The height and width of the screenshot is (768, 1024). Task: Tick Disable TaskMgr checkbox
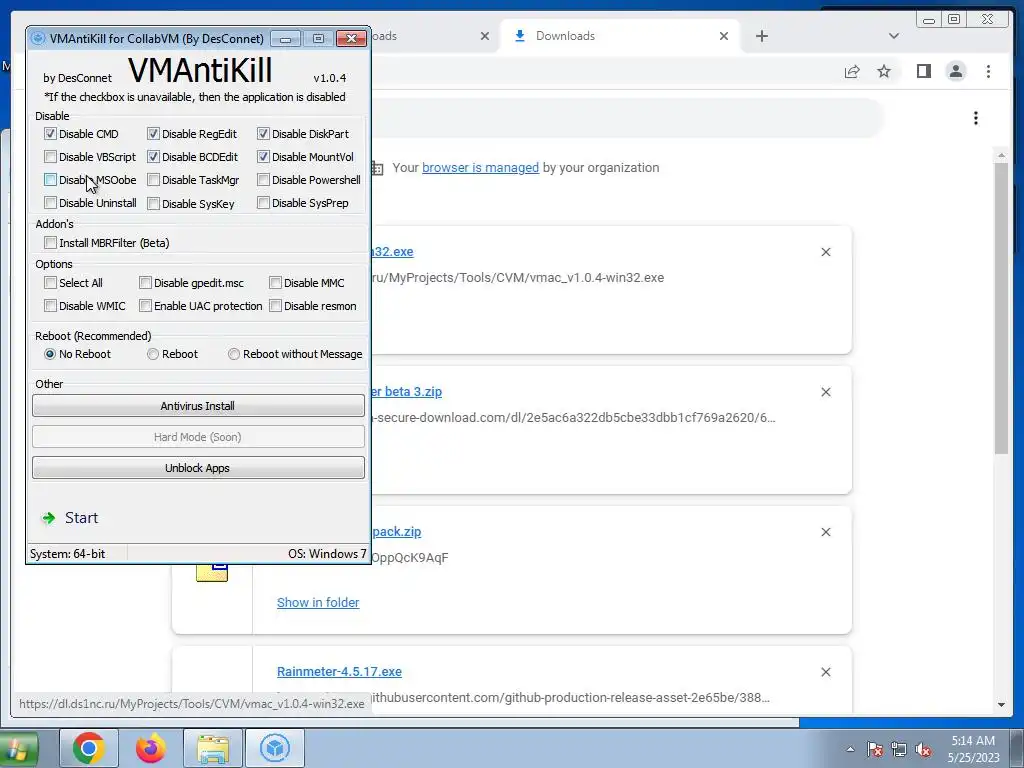[153, 180]
